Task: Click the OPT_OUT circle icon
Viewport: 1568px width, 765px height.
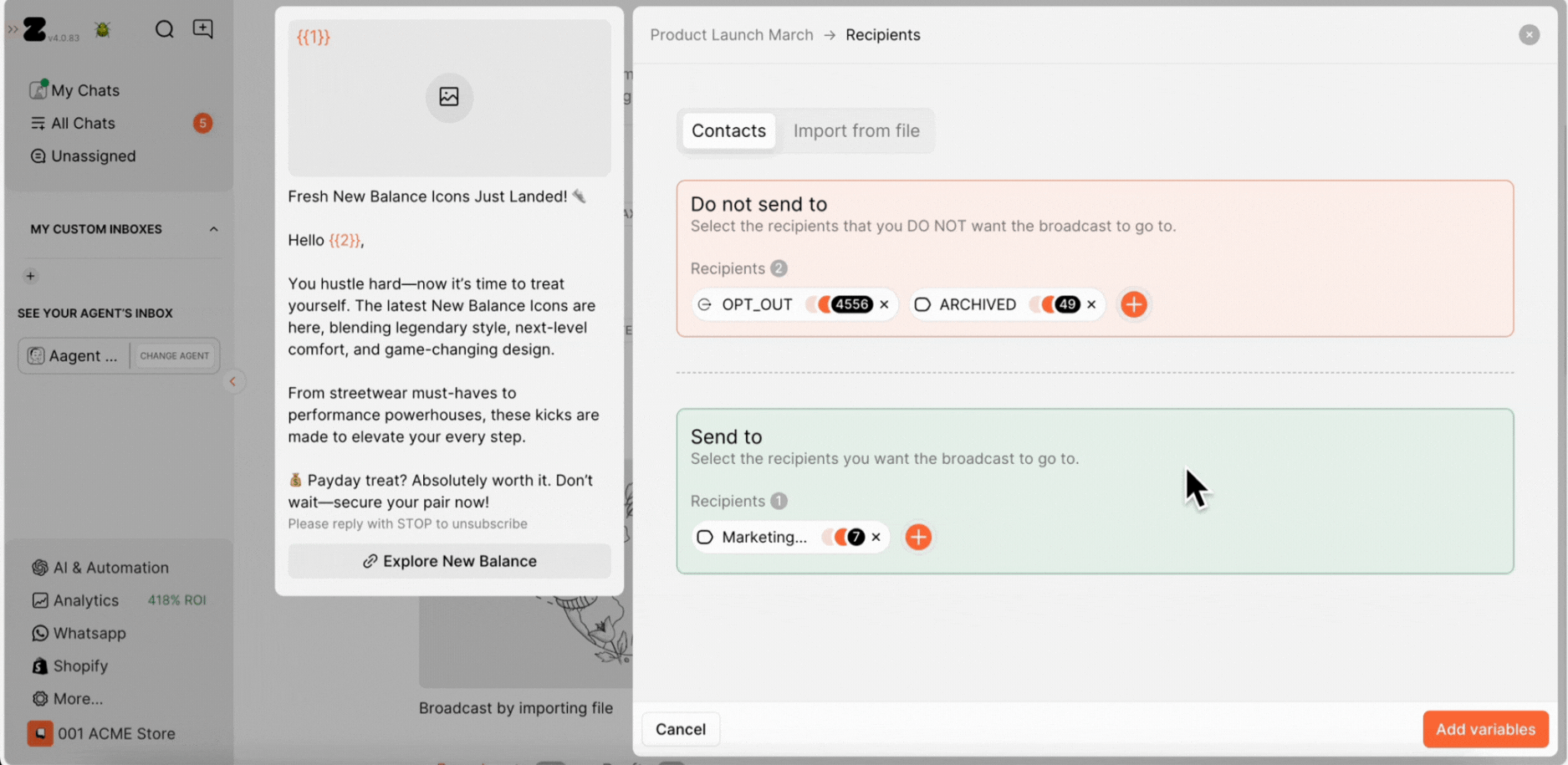Action: [705, 304]
